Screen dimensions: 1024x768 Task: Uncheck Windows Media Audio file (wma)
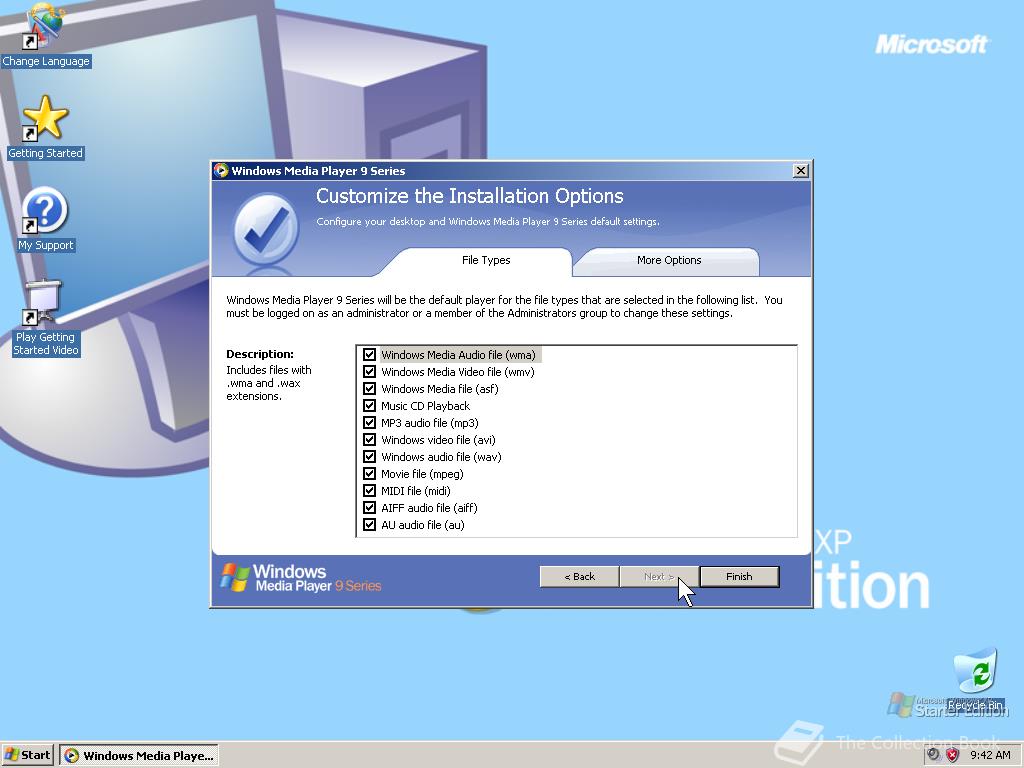pos(370,355)
